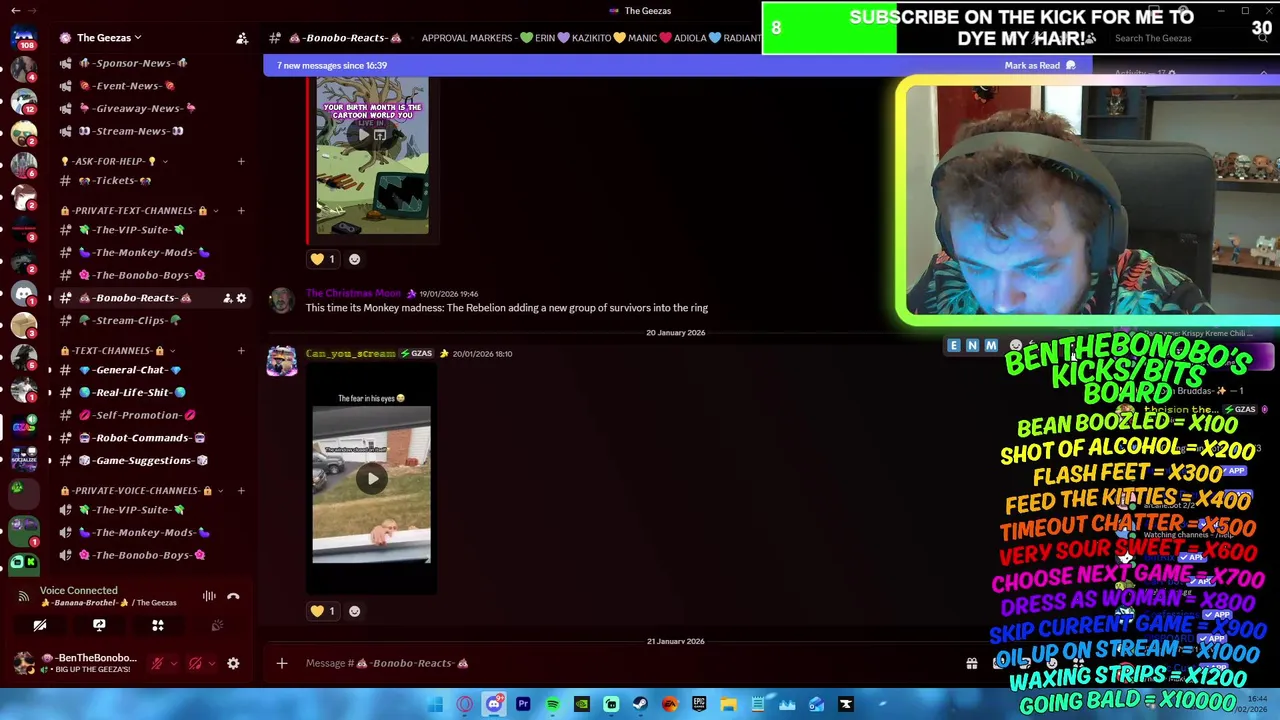The width and height of the screenshot is (1280, 720).
Task: Disconnect from voice with hang-up icon
Action: [233, 596]
